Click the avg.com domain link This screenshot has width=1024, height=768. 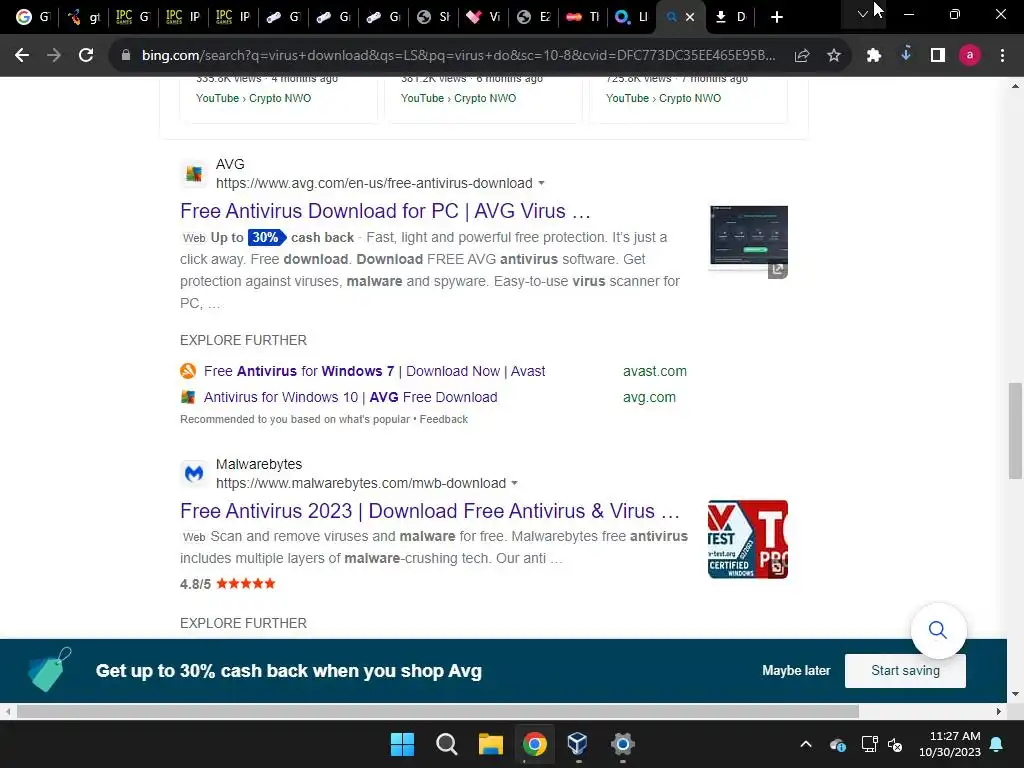tap(649, 397)
